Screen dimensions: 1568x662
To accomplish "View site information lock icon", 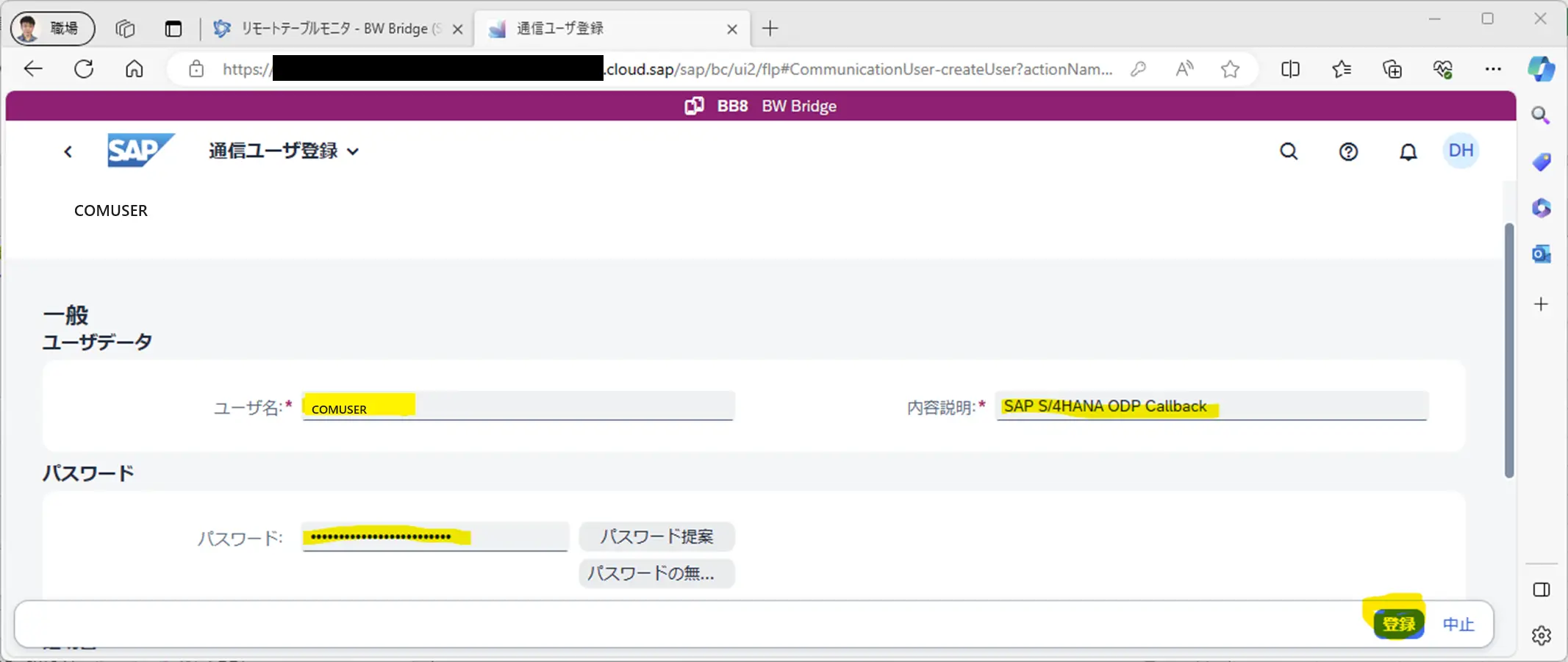I will 196,69.
